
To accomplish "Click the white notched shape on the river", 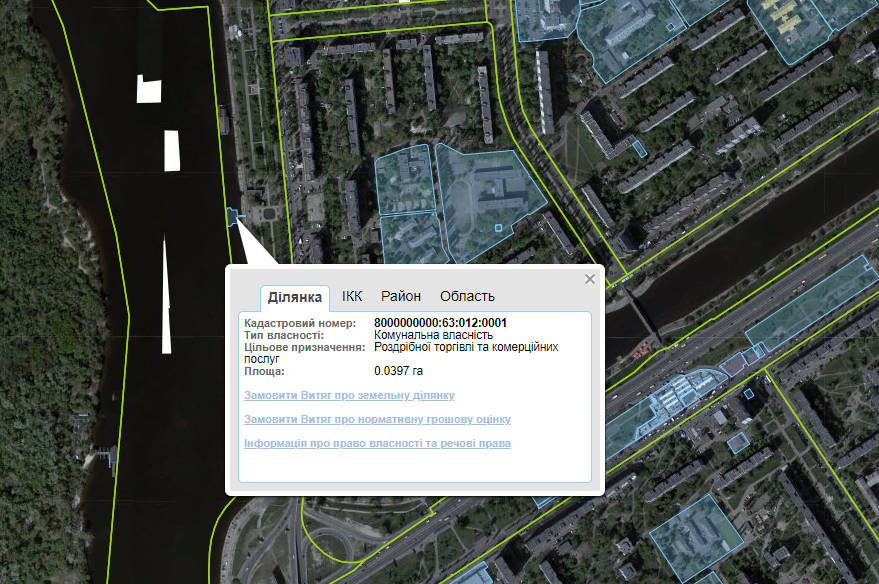I will 148,89.
